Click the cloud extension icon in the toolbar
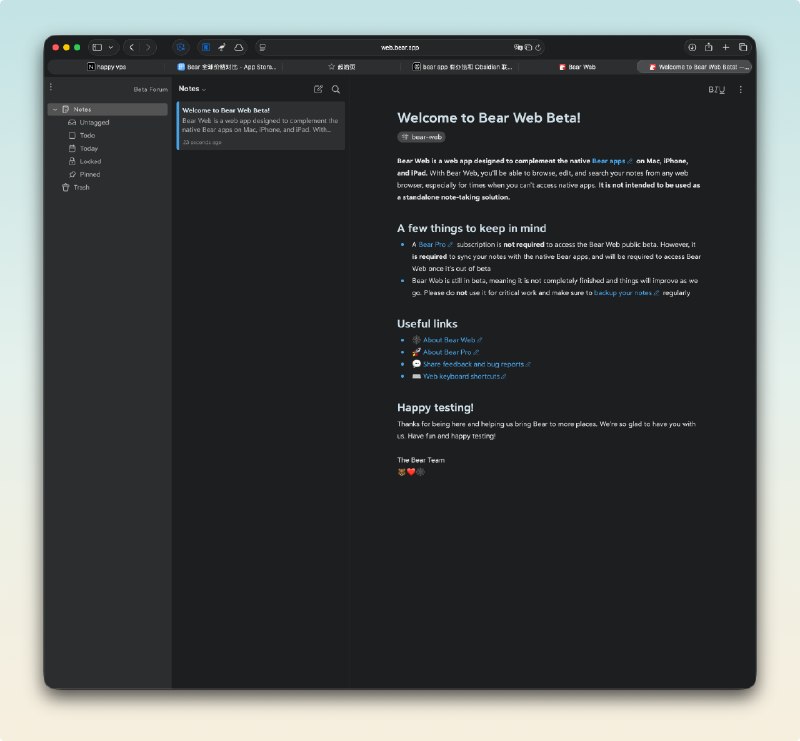This screenshot has height=741, width=800. pos(239,47)
